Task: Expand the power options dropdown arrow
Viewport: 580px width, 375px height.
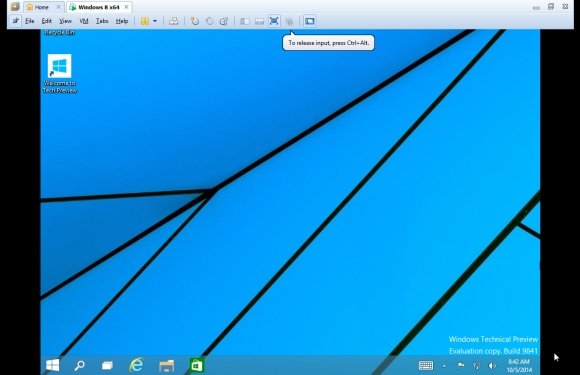Action: pos(155,21)
